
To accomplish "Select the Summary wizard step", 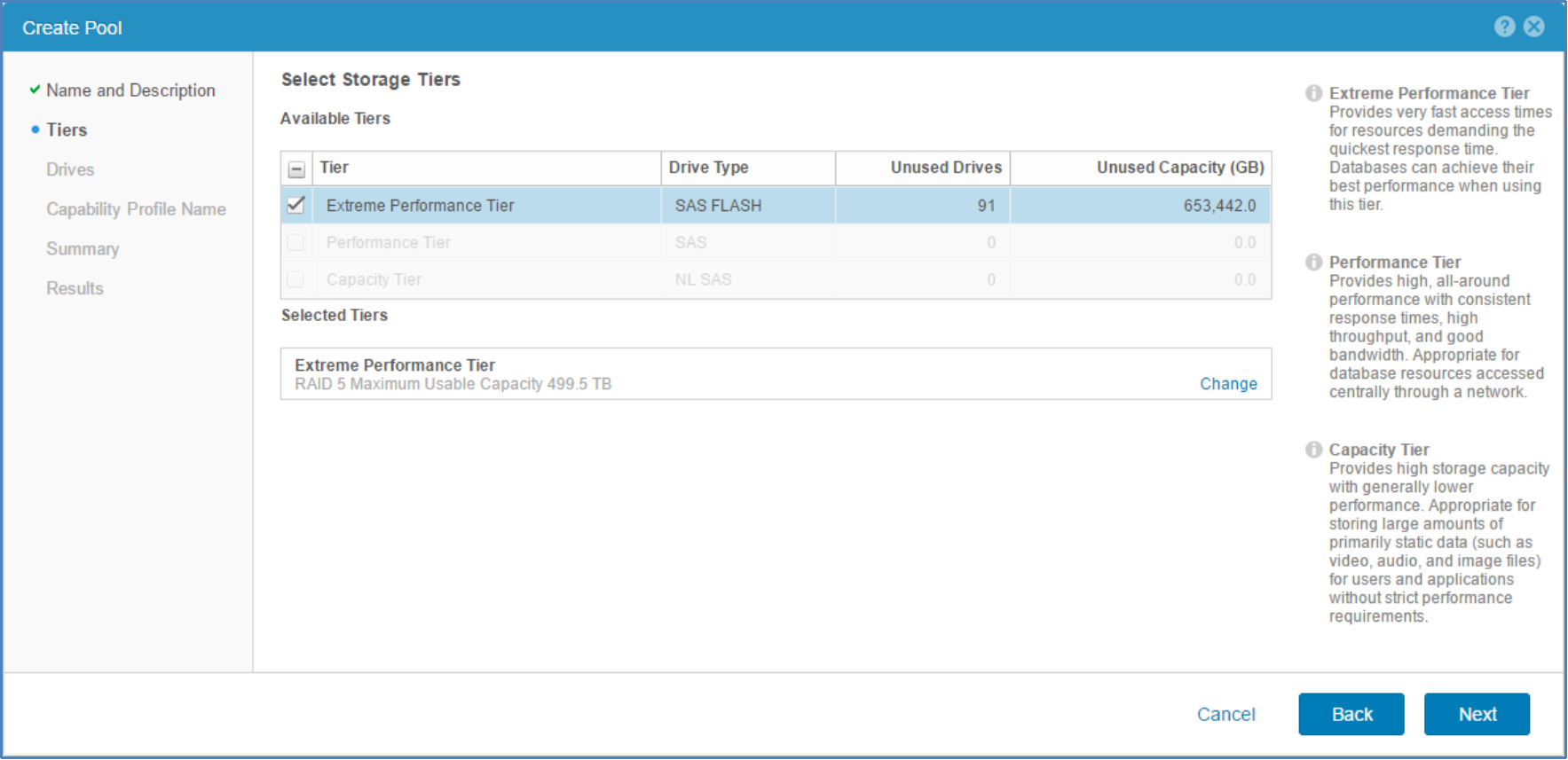I will [x=83, y=249].
